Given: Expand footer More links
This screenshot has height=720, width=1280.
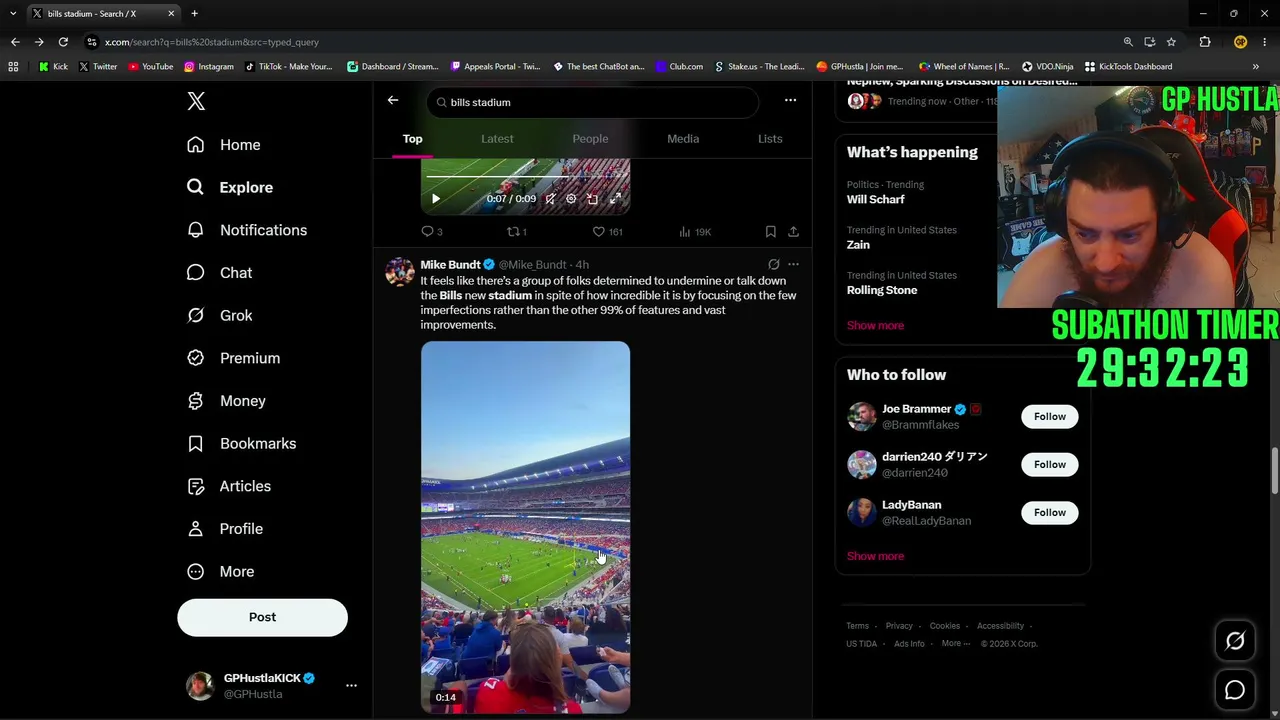Looking at the screenshot, I should tap(956, 643).
